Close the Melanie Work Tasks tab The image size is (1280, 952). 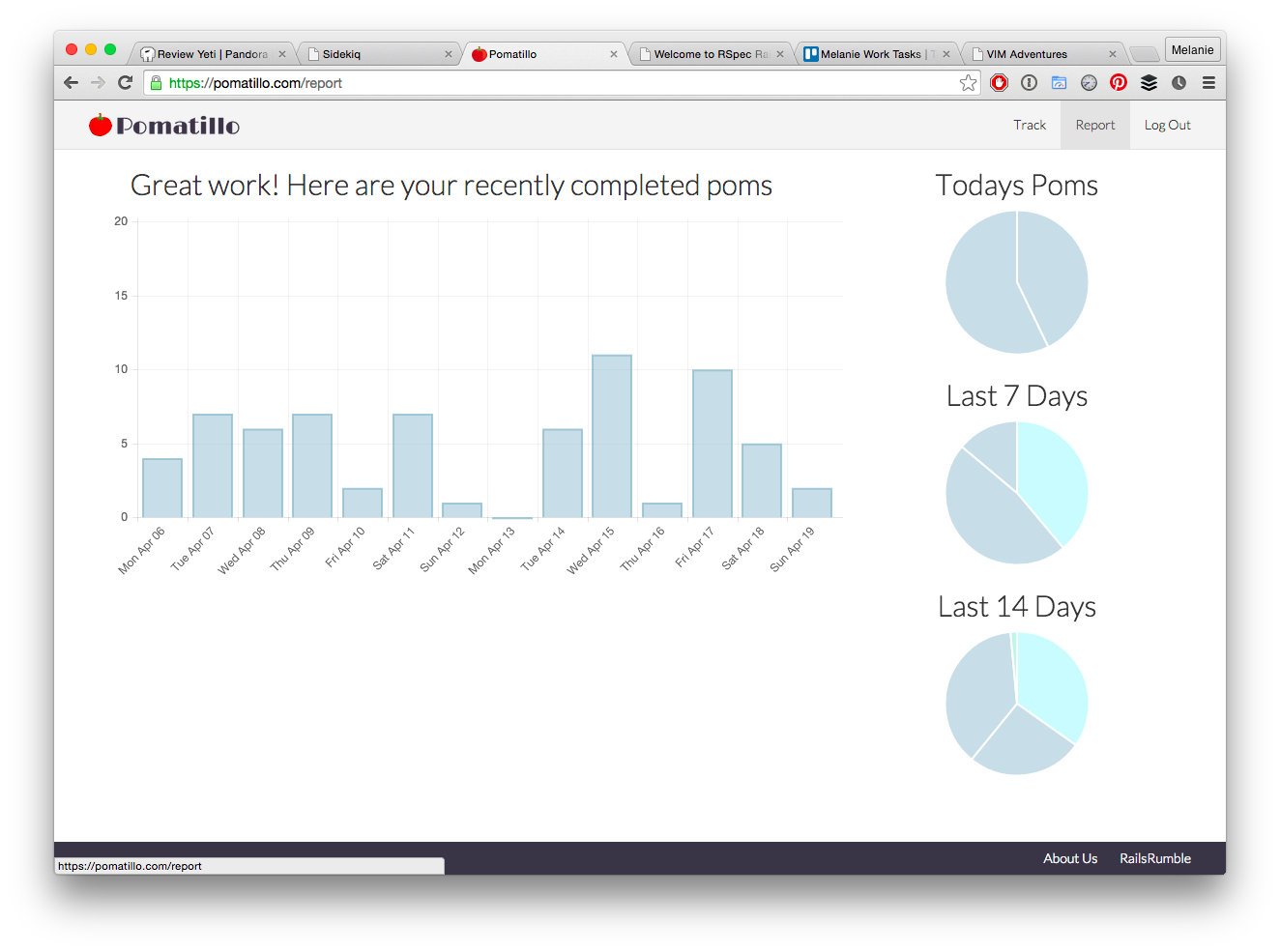pyautogui.click(x=946, y=54)
